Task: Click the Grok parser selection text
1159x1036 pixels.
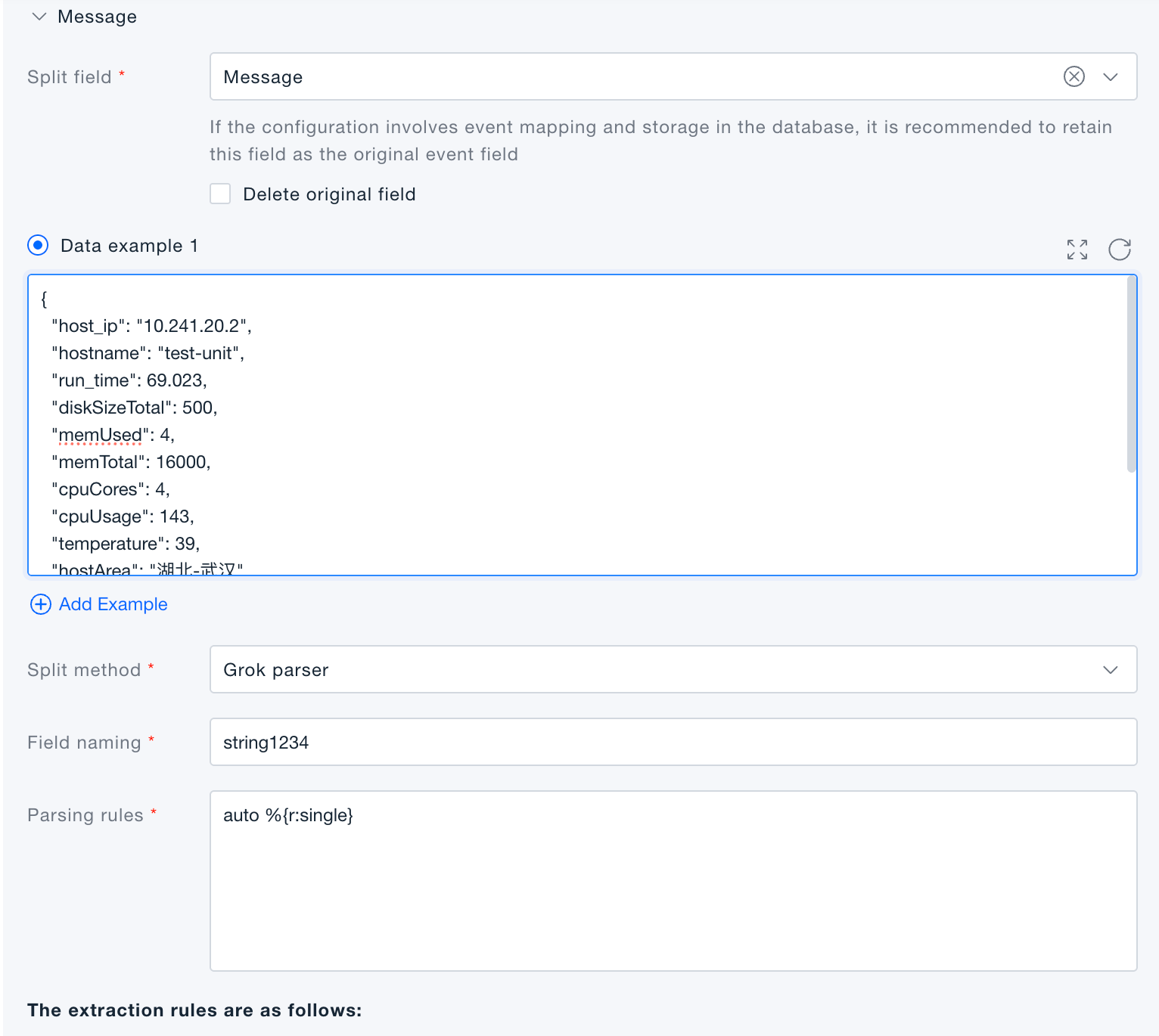Action: click(276, 670)
